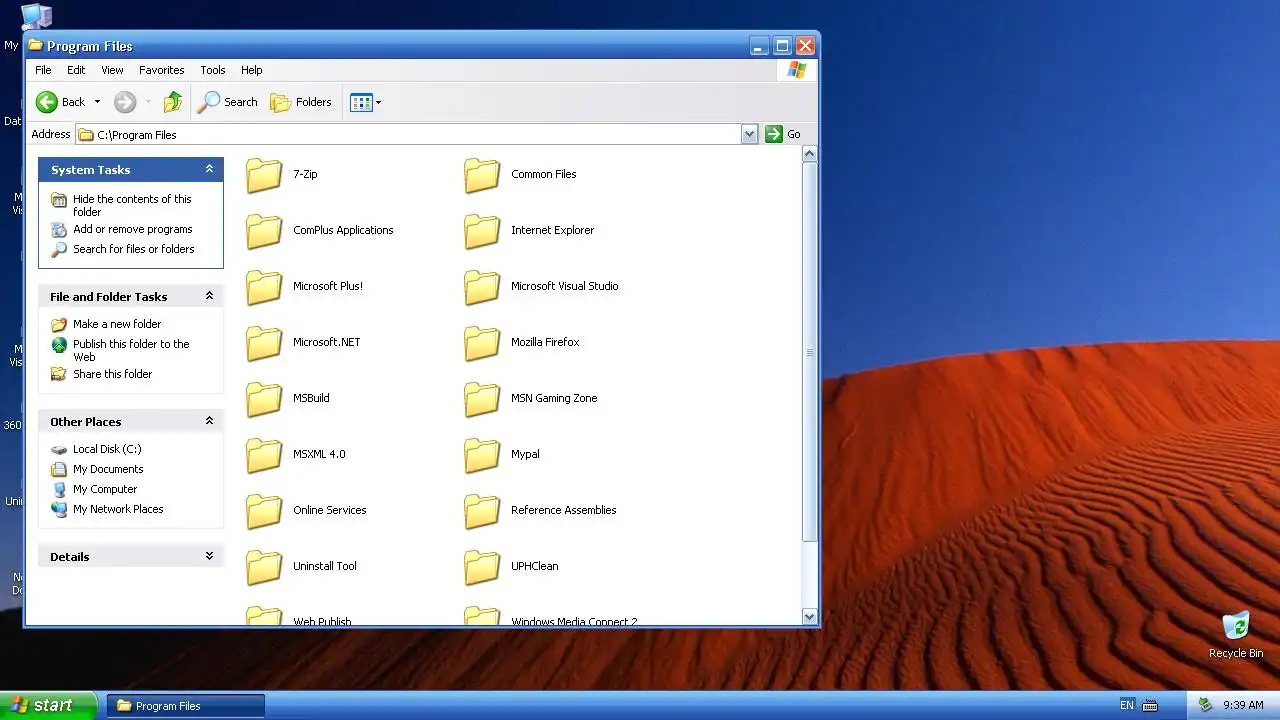Expand the Details panel
Viewport: 1280px width, 720px height.
click(209, 556)
